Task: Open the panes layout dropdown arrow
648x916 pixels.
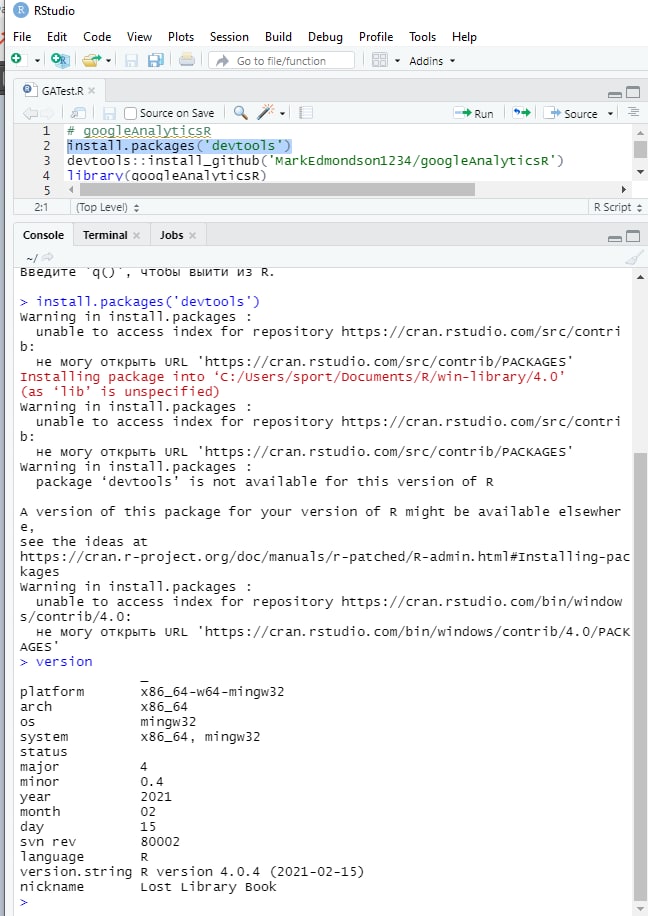Action: click(x=397, y=61)
